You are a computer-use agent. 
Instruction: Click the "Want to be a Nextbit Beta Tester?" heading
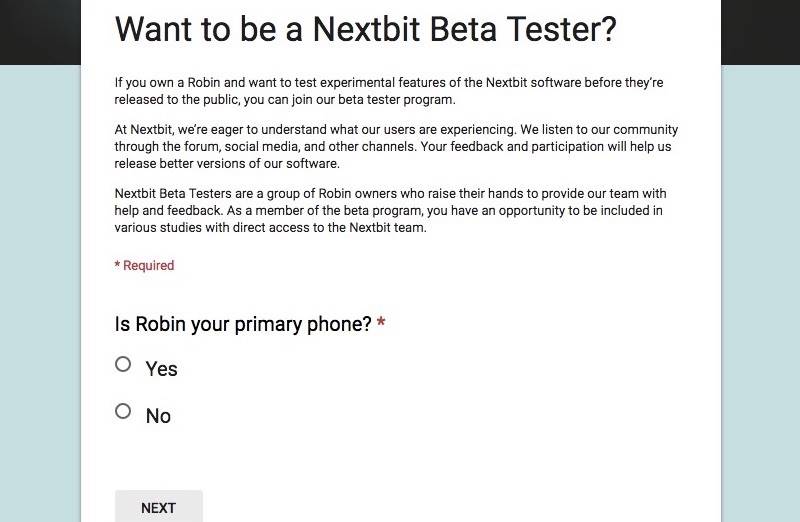tap(365, 30)
